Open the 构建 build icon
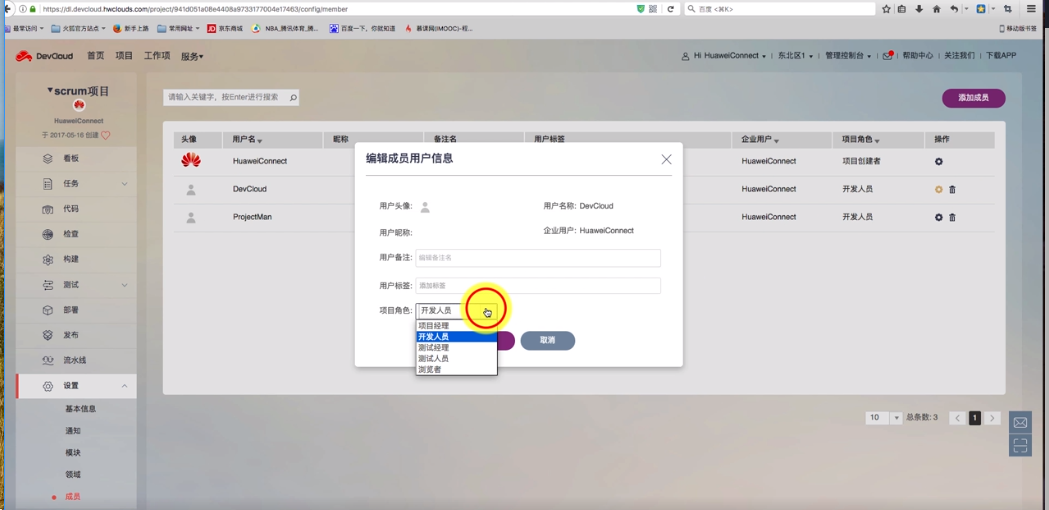Screen dimensions: 1049x510 click(47, 259)
